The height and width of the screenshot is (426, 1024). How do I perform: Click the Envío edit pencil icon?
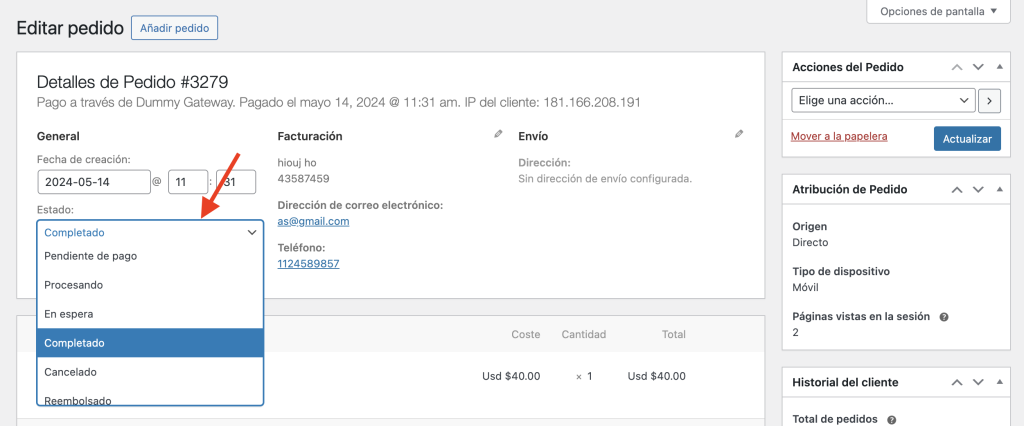pos(739,133)
